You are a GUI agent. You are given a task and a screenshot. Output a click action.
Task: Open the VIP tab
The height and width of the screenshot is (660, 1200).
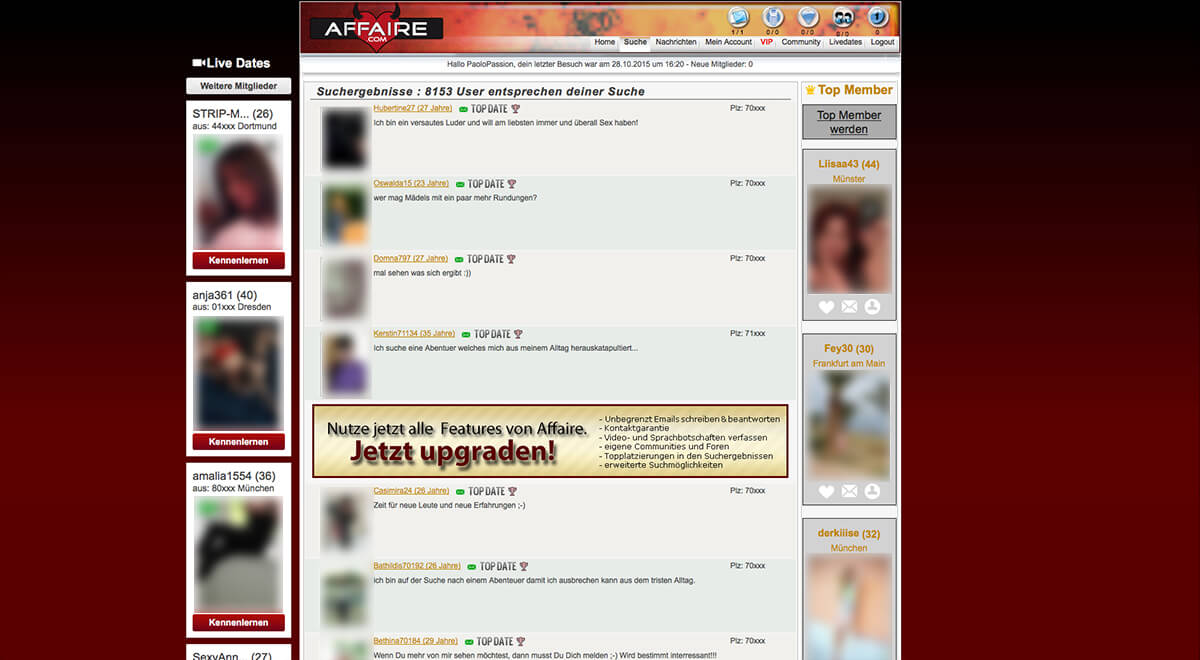(x=767, y=43)
